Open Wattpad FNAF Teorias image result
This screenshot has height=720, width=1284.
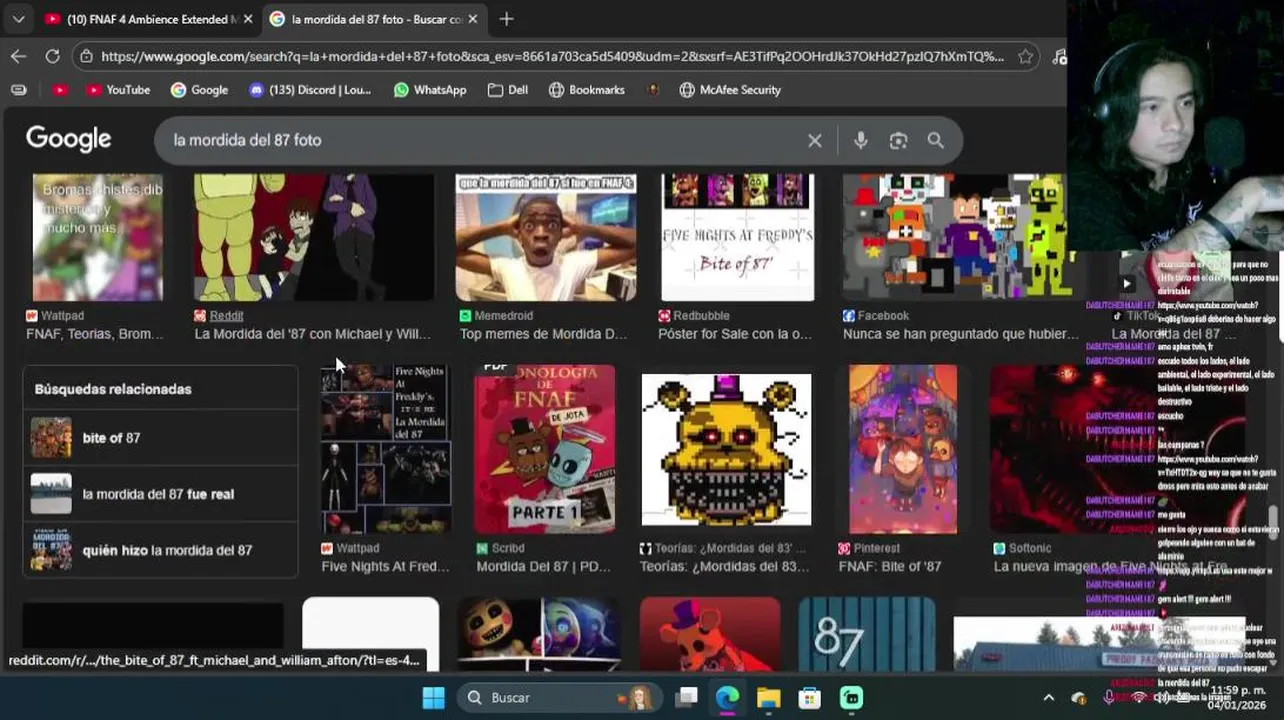97,237
